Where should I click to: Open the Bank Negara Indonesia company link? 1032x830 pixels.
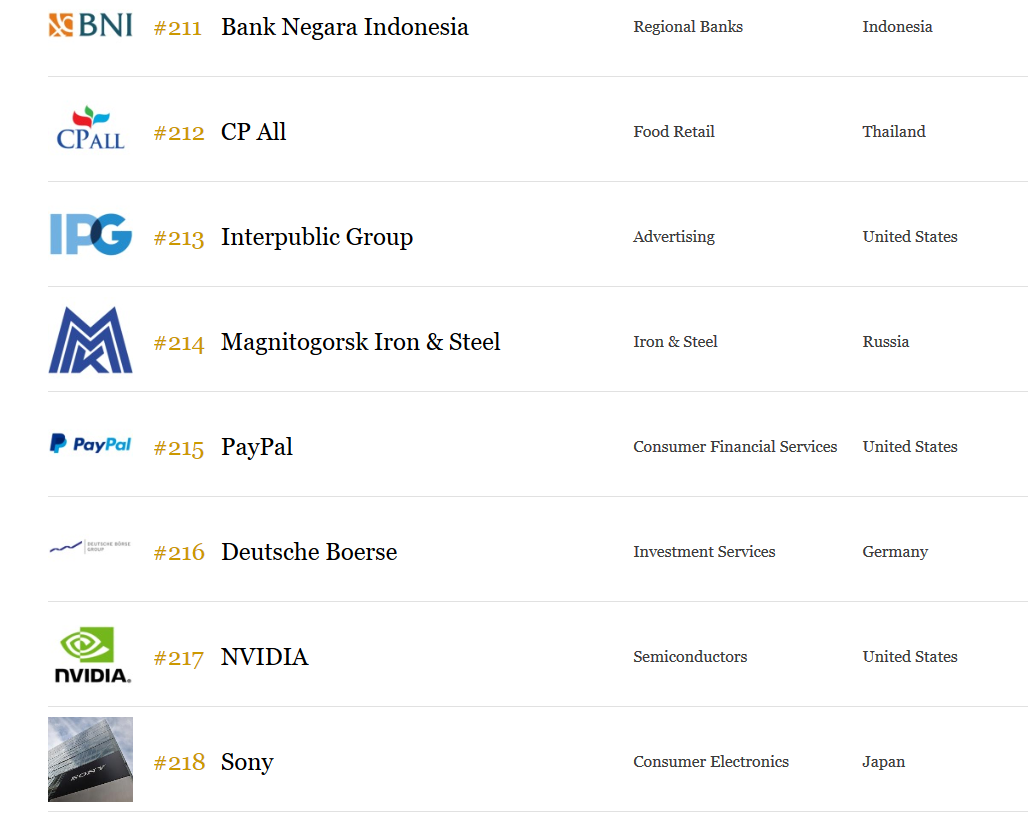pos(344,27)
